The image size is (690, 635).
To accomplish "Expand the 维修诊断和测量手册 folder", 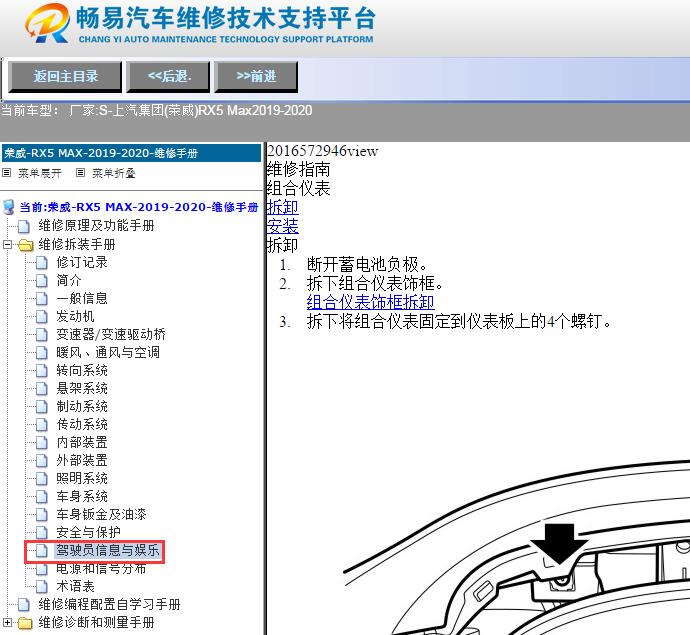I will 7,623.
